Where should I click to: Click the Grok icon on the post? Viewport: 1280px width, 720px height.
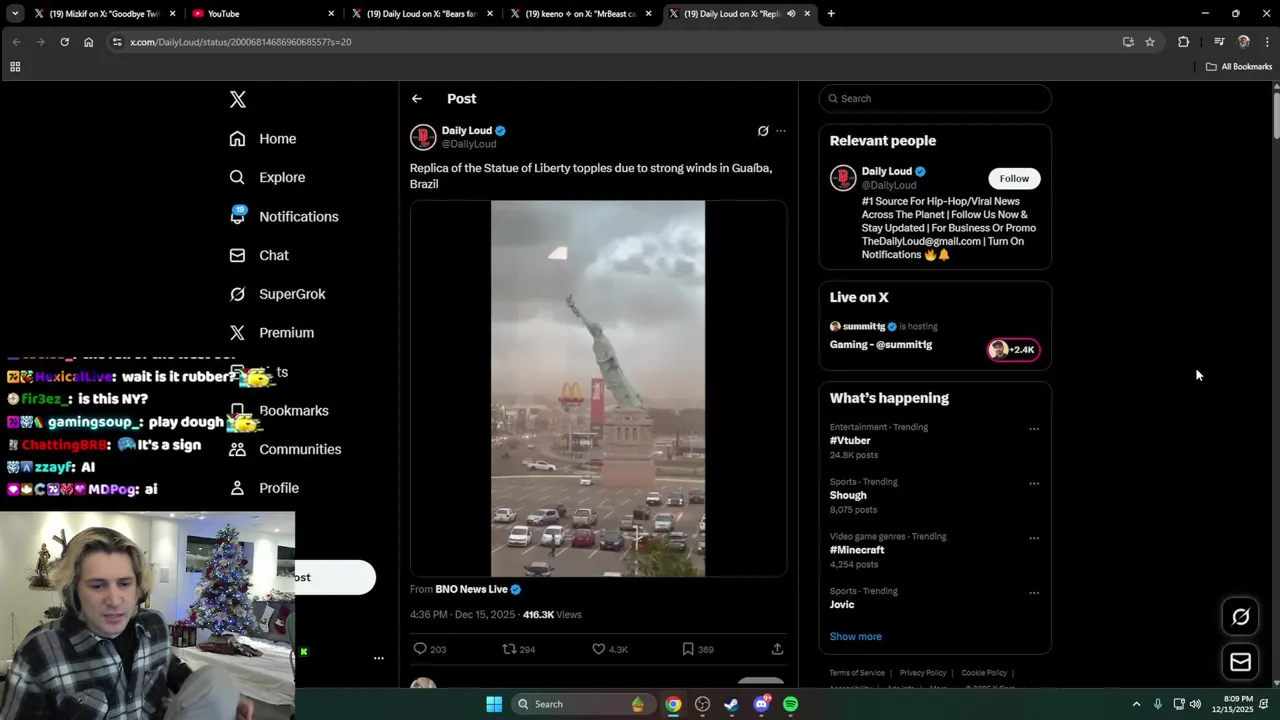pos(763,131)
